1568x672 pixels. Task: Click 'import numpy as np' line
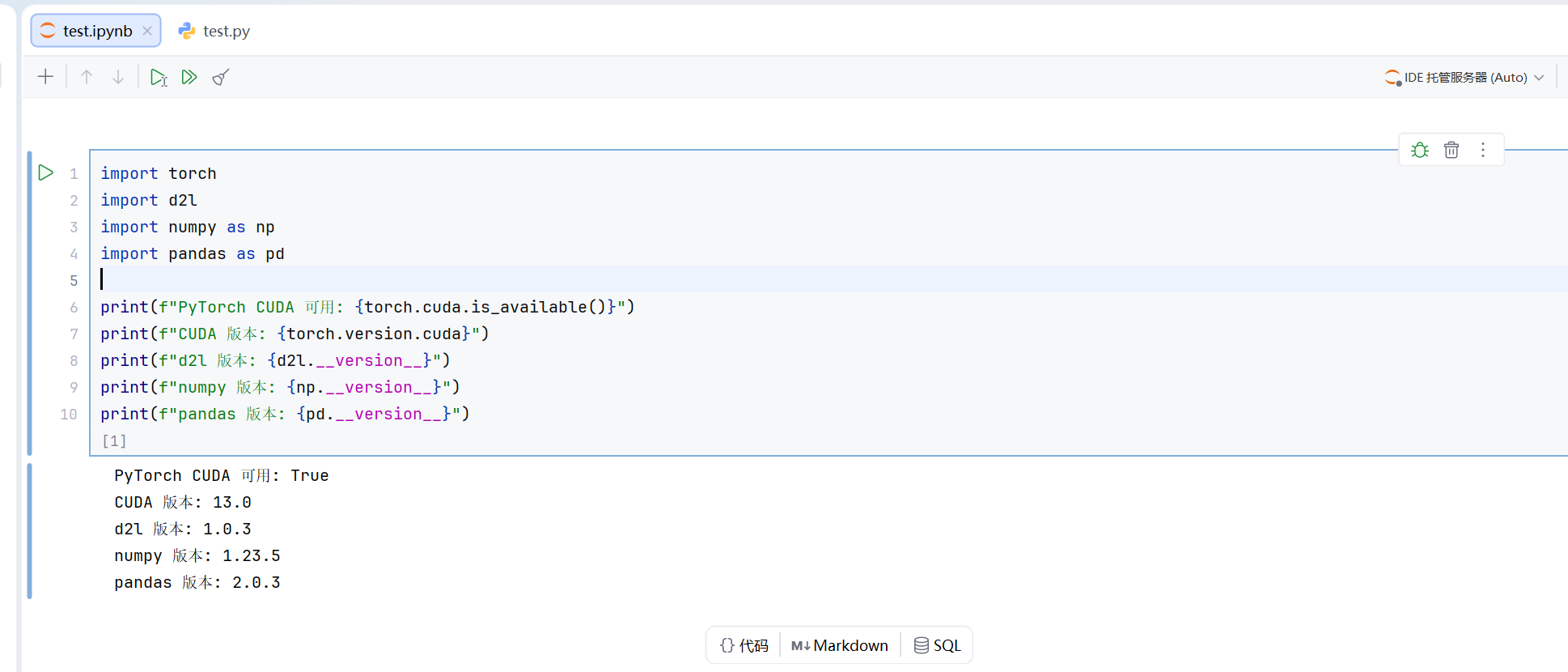click(x=188, y=227)
